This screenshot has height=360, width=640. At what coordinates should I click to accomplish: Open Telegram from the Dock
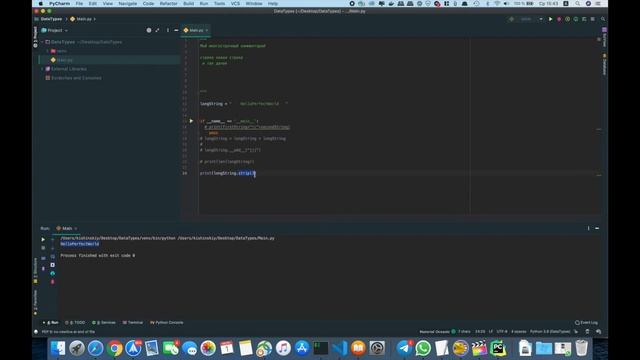tap(404, 348)
